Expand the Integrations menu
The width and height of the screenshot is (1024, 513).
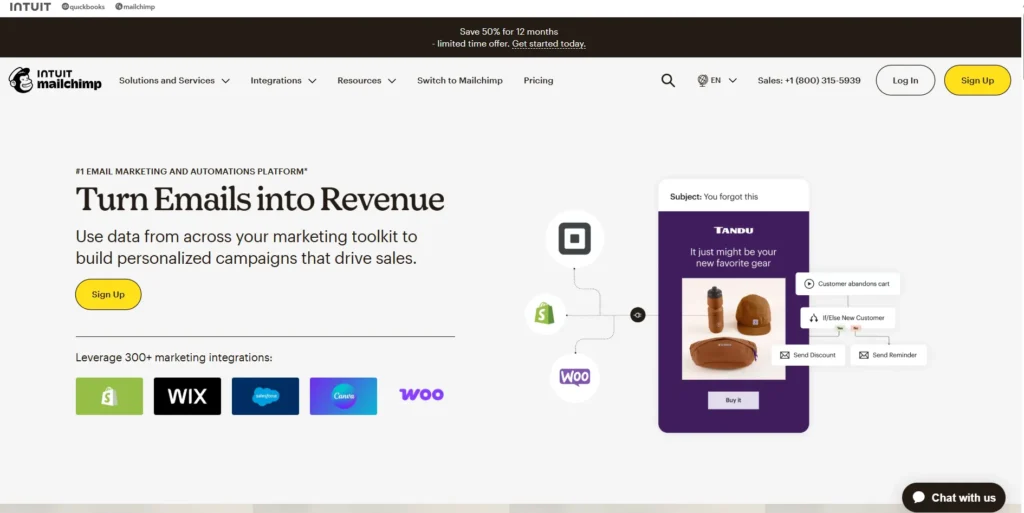[283, 81]
